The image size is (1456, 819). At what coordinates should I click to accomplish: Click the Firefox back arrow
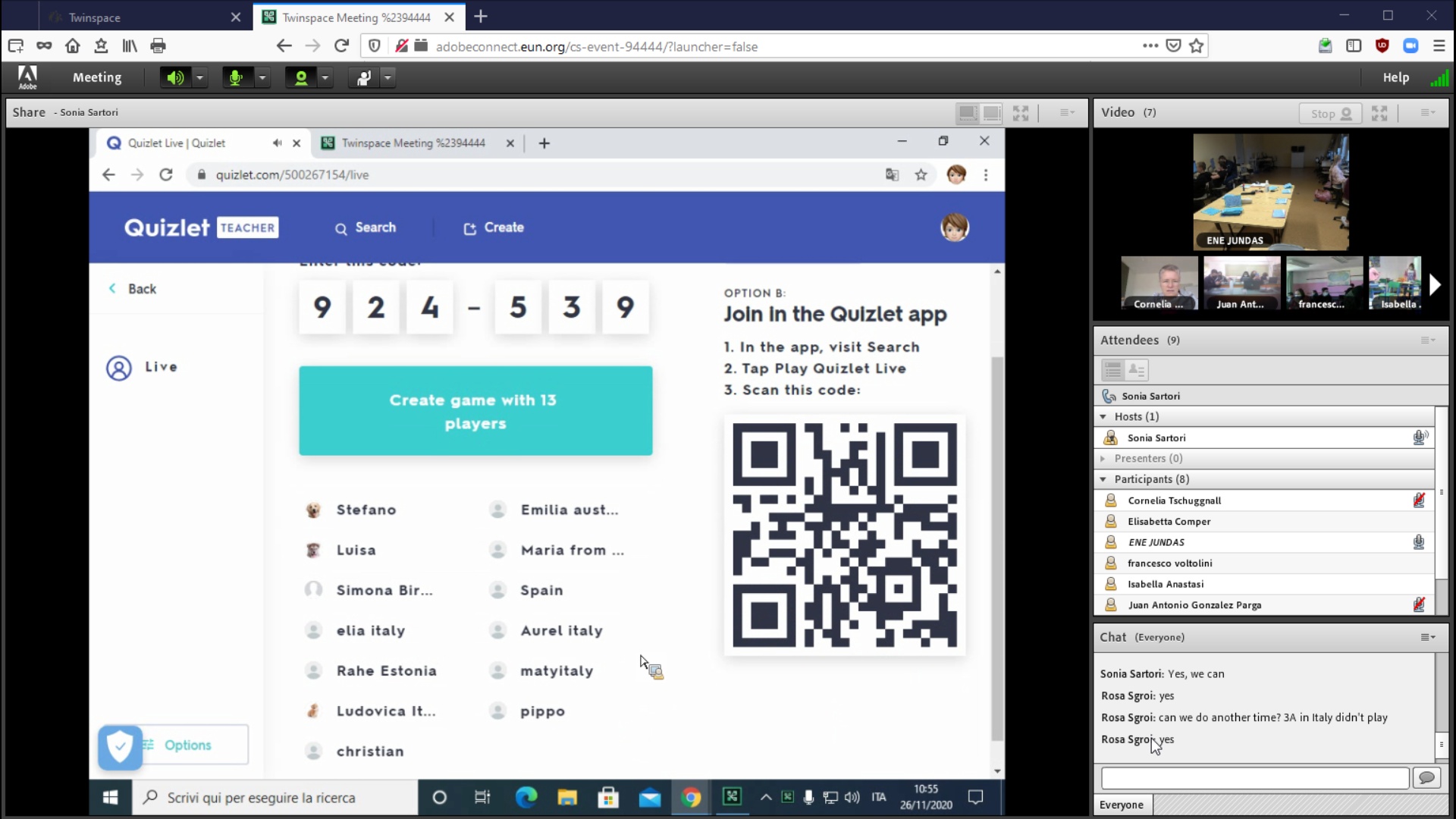coord(284,46)
